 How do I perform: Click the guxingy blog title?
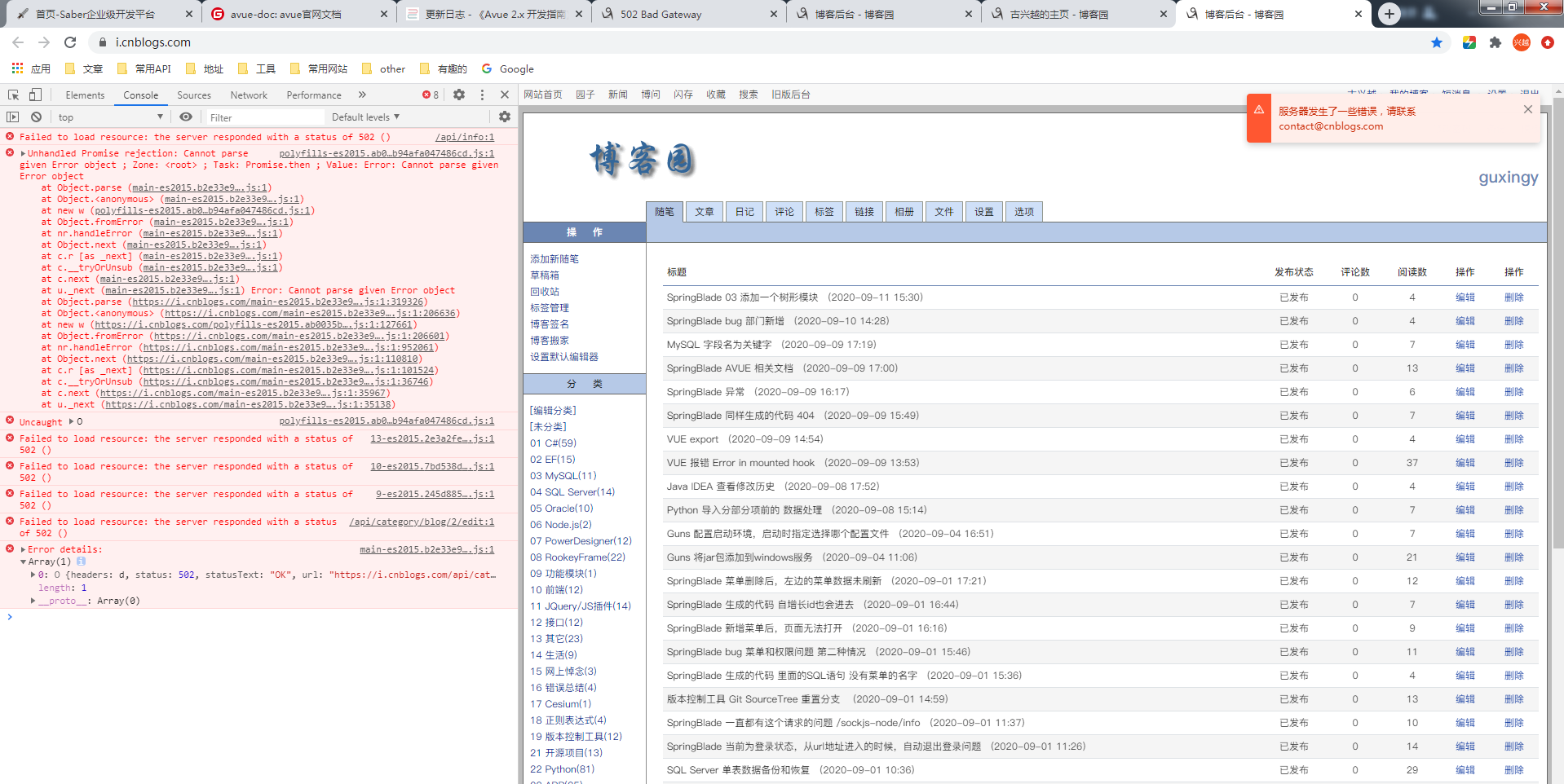click(x=1509, y=178)
